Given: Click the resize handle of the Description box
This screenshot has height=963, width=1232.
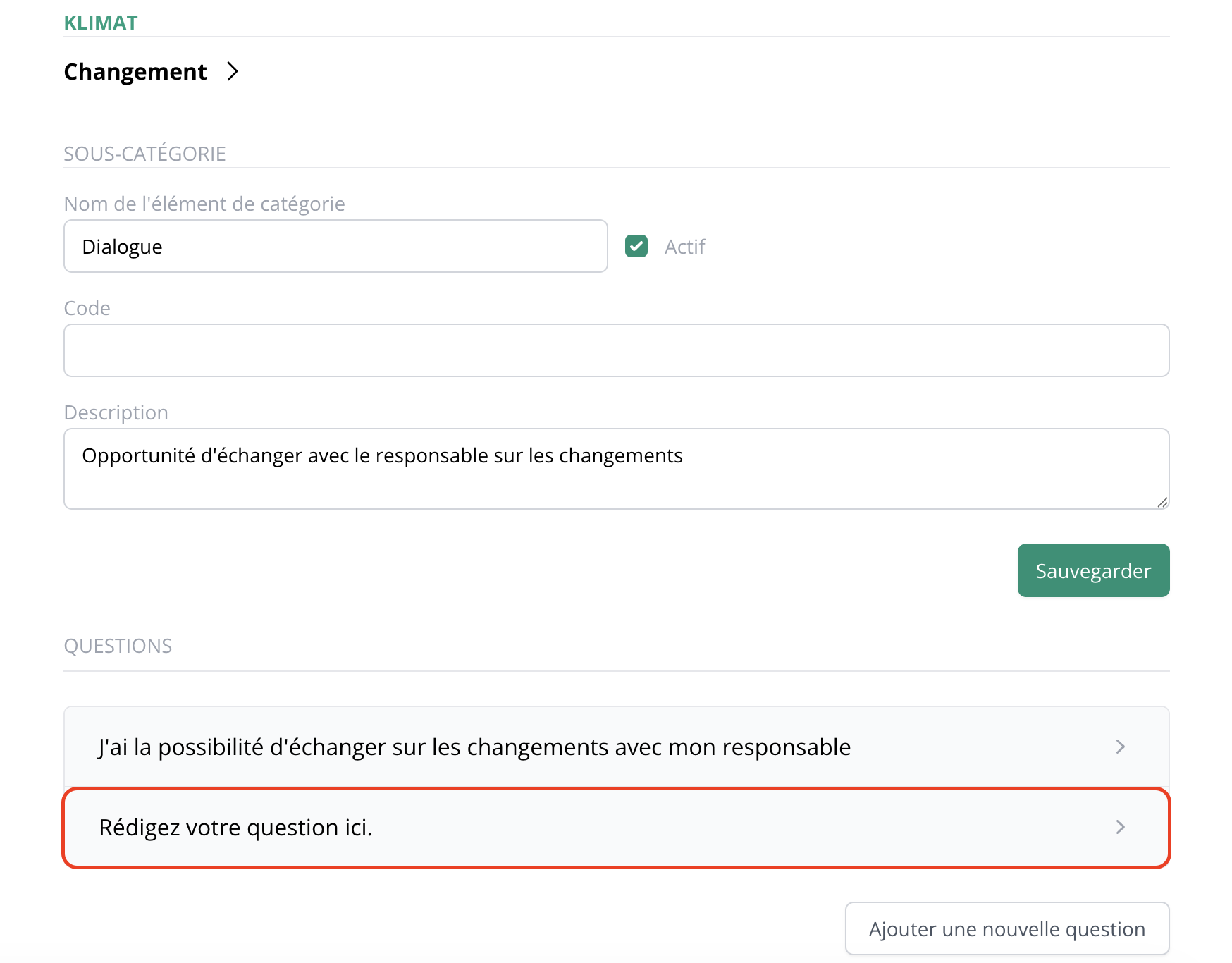Looking at the screenshot, I should click(x=1162, y=503).
